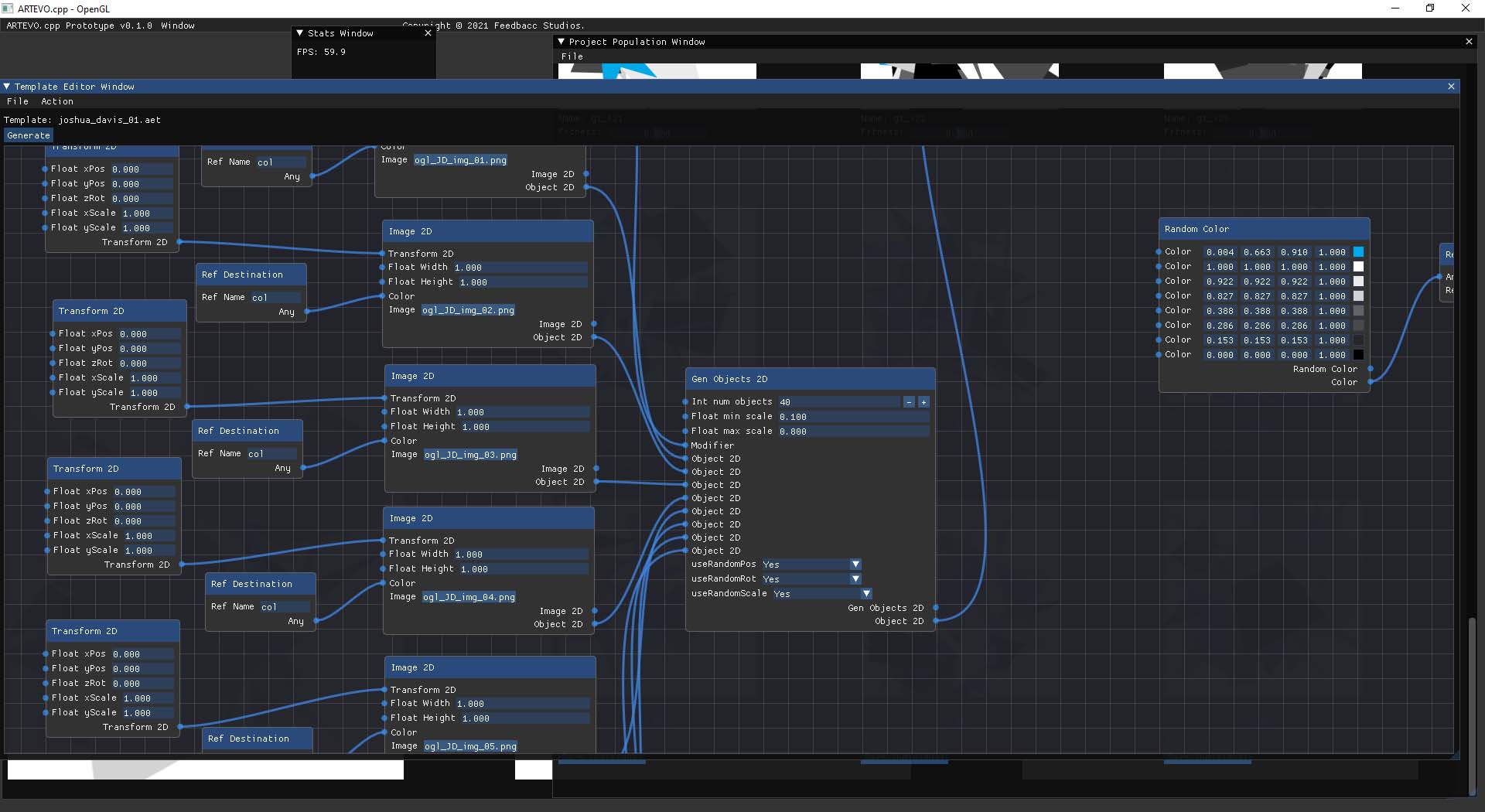Open useRandomRot dropdown arrow
The image size is (1485, 812).
click(x=855, y=579)
